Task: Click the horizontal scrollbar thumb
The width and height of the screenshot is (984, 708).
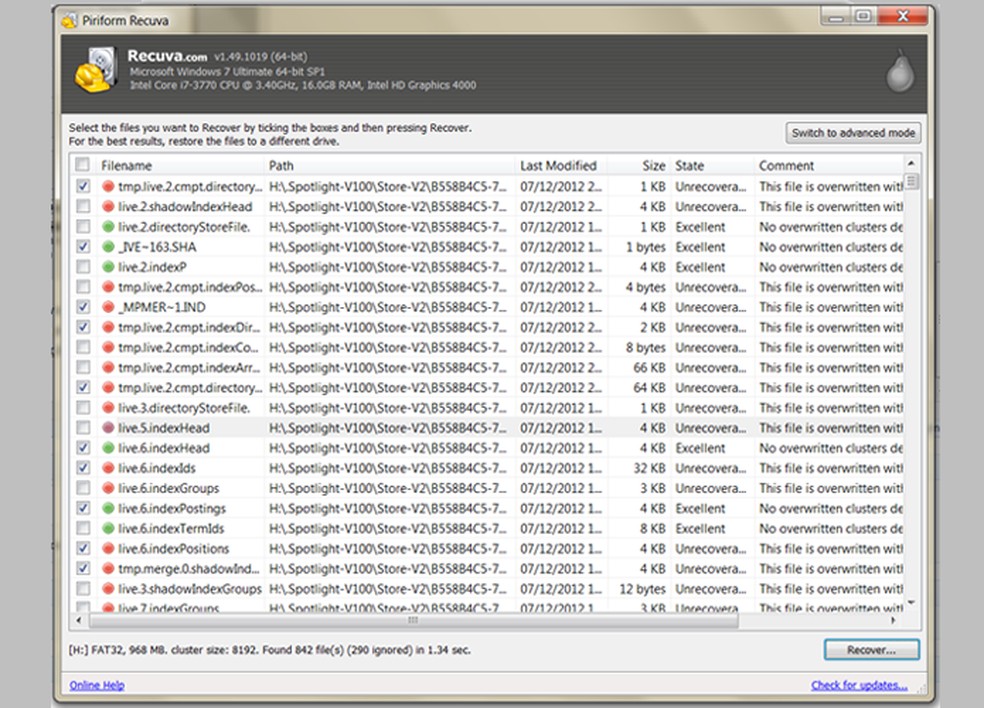Action: (414, 620)
